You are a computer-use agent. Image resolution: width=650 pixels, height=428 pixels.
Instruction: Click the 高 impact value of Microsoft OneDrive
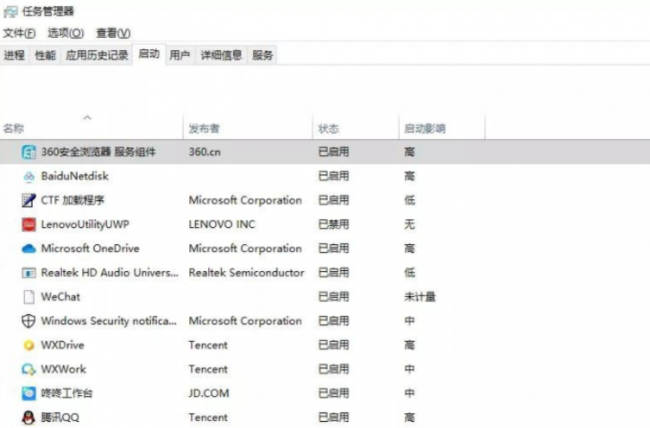pos(410,248)
